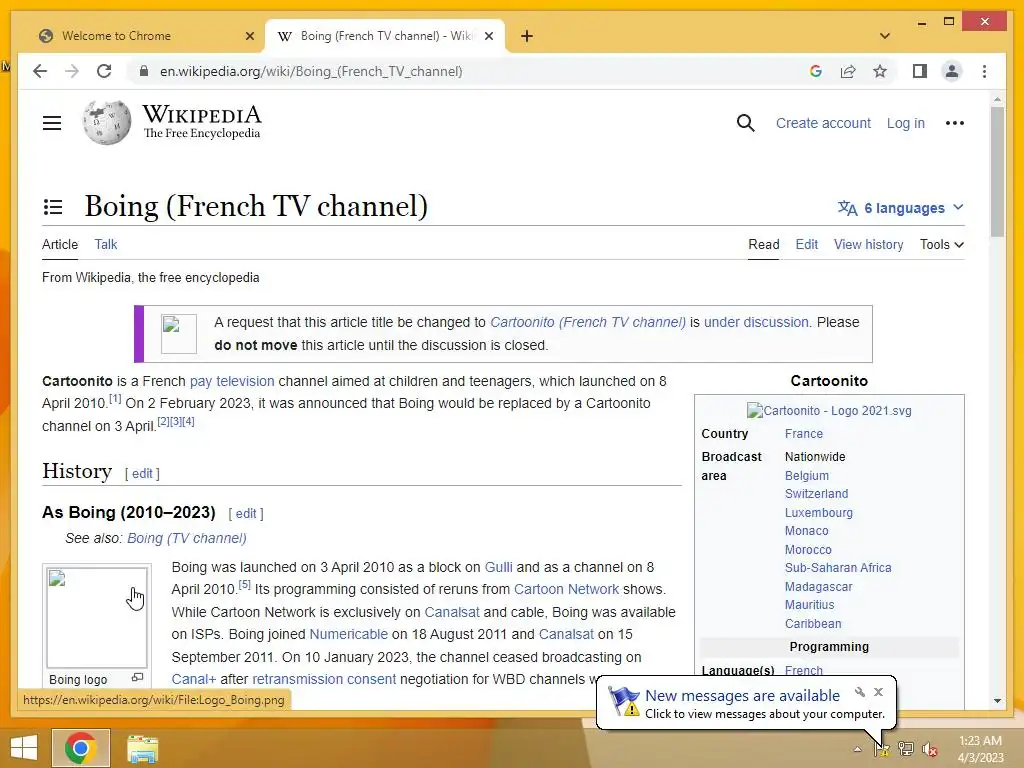The height and width of the screenshot is (768, 1024).
Task: Open the tab search chevron
Action: coord(885,36)
